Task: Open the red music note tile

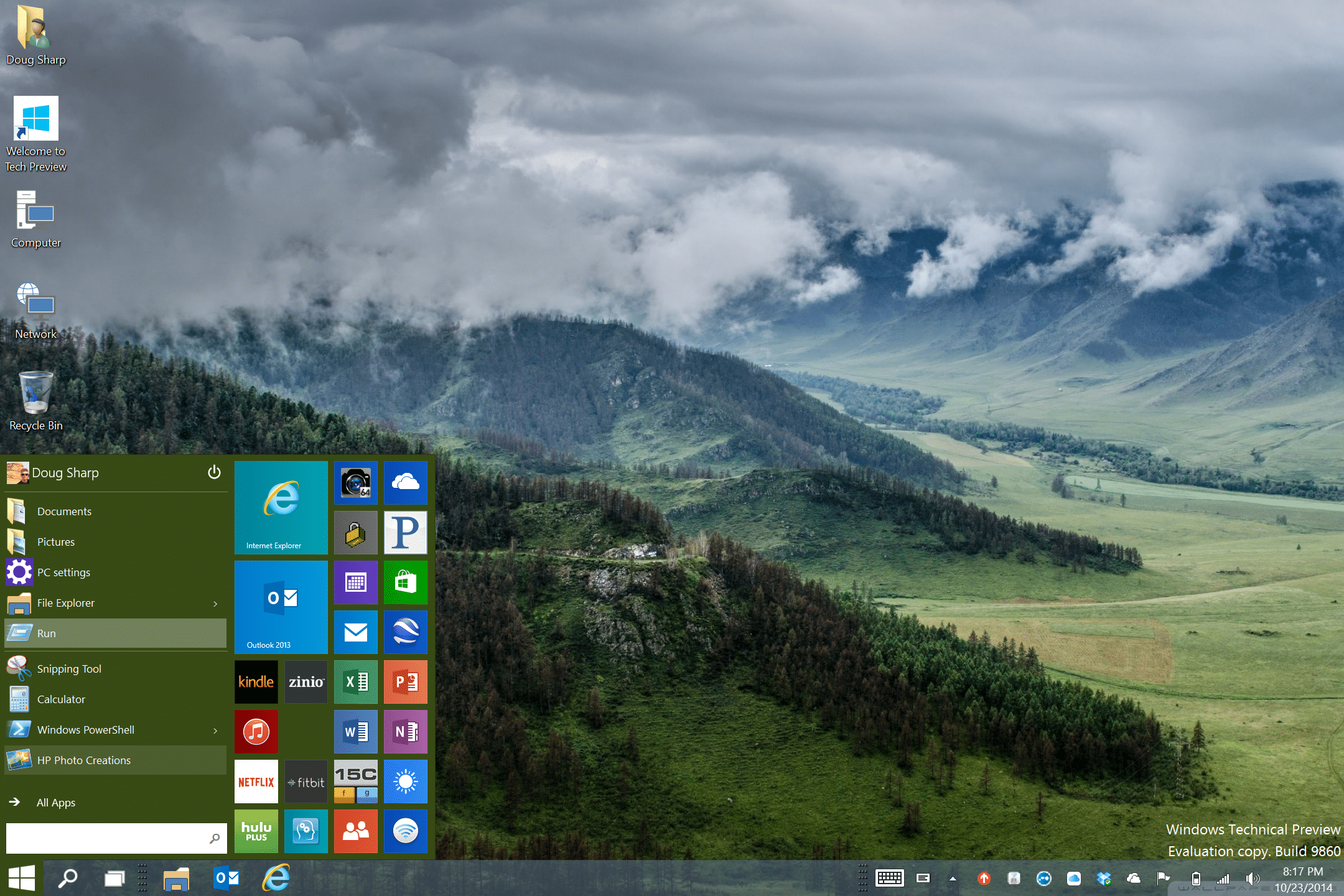Action: (x=256, y=732)
